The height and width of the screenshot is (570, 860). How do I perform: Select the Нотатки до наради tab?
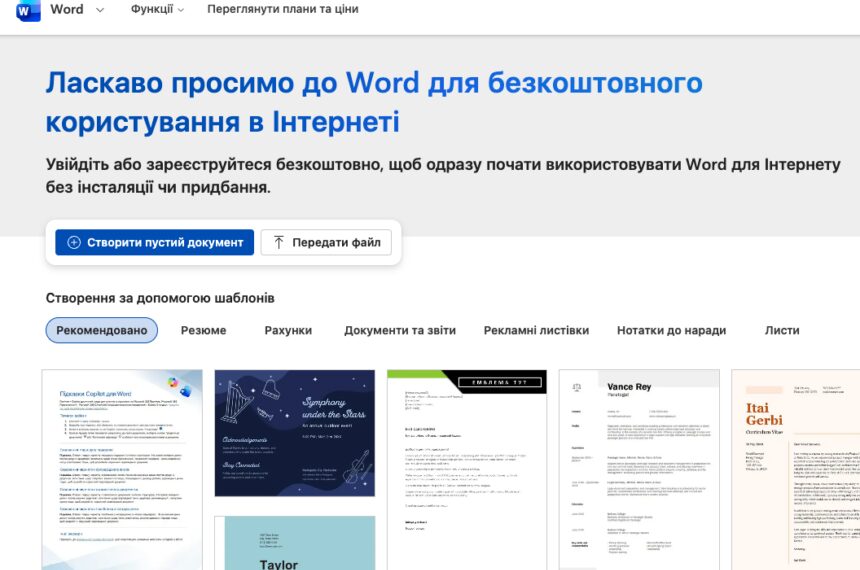click(x=671, y=330)
